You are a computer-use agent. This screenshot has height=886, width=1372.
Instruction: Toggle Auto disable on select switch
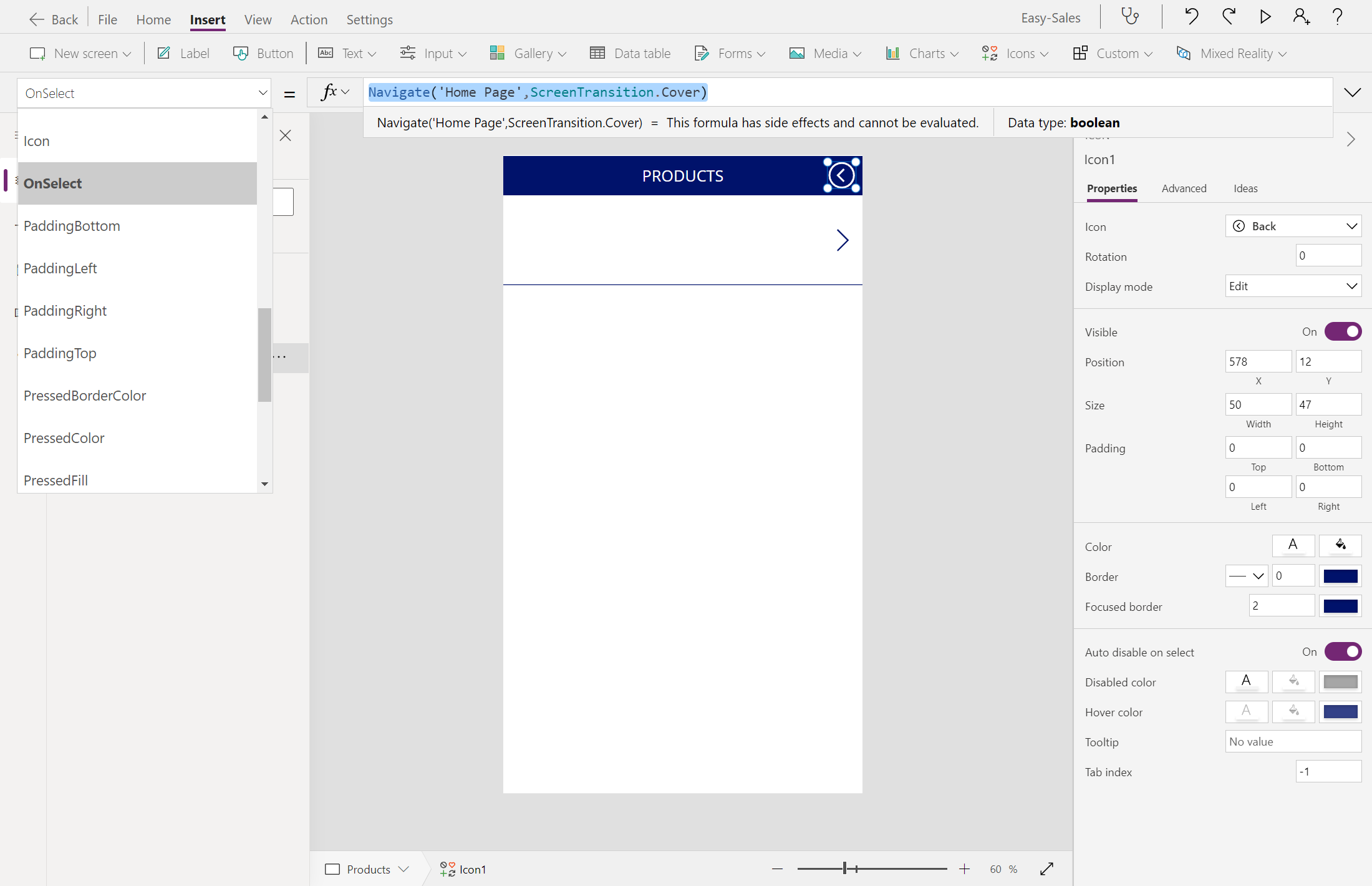(x=1343, y=651)
